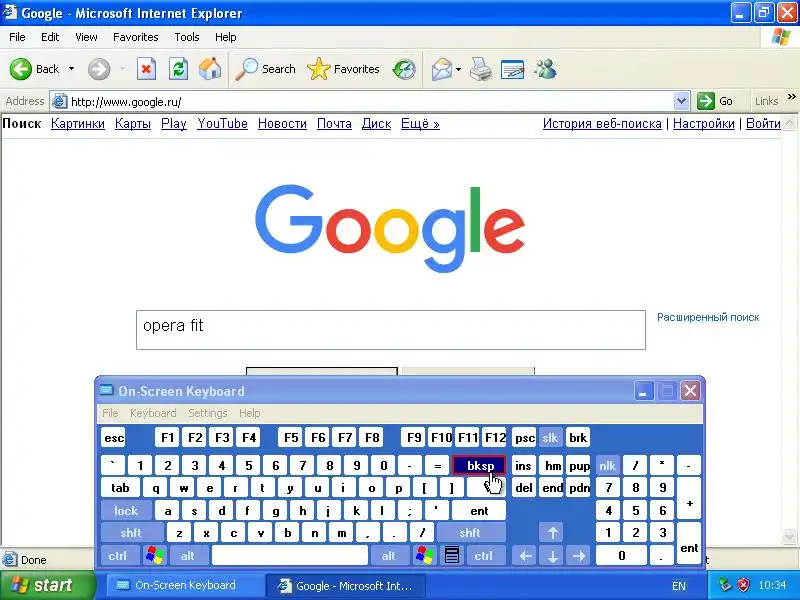Click the right arrow key on keyboard
The image size is (800, 600).
click(x=579, y=555)
